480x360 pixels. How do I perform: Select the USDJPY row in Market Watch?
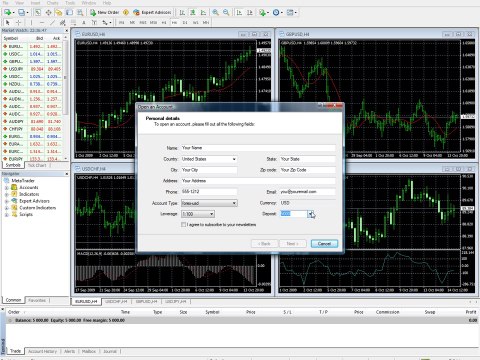coord(32,69)
